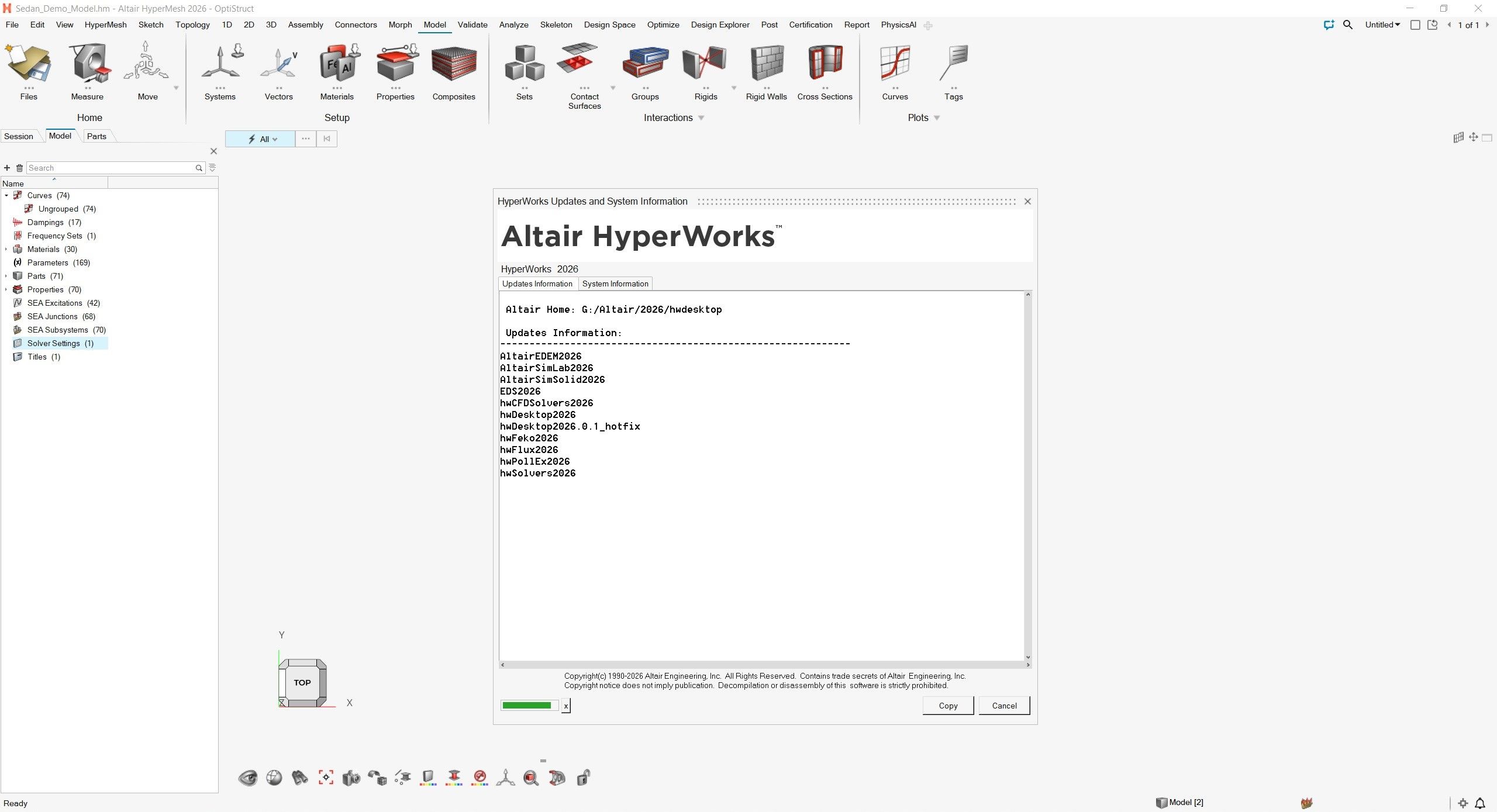Open the Materials tool in Setup
The image size is (1497, 812).
pyautogui.click(x=337, y=64)
